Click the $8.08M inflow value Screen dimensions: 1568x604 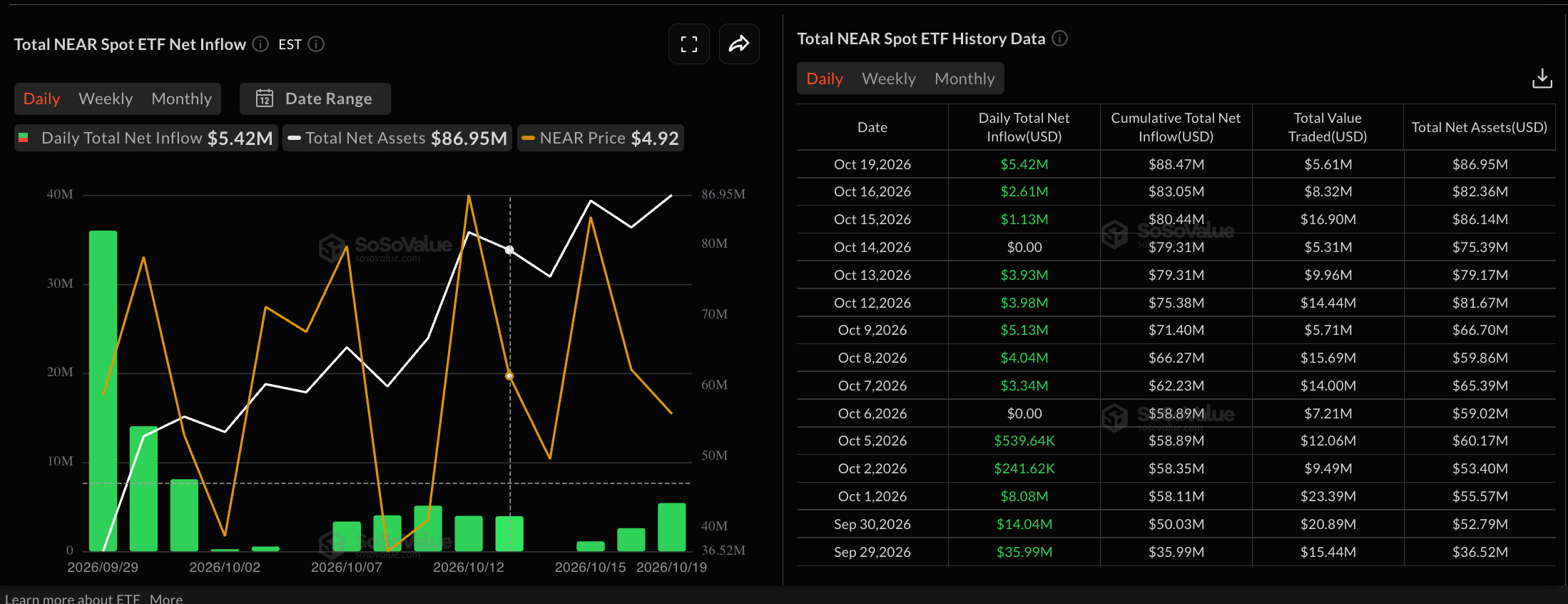pyautogui.click(x=1024, y=496)
